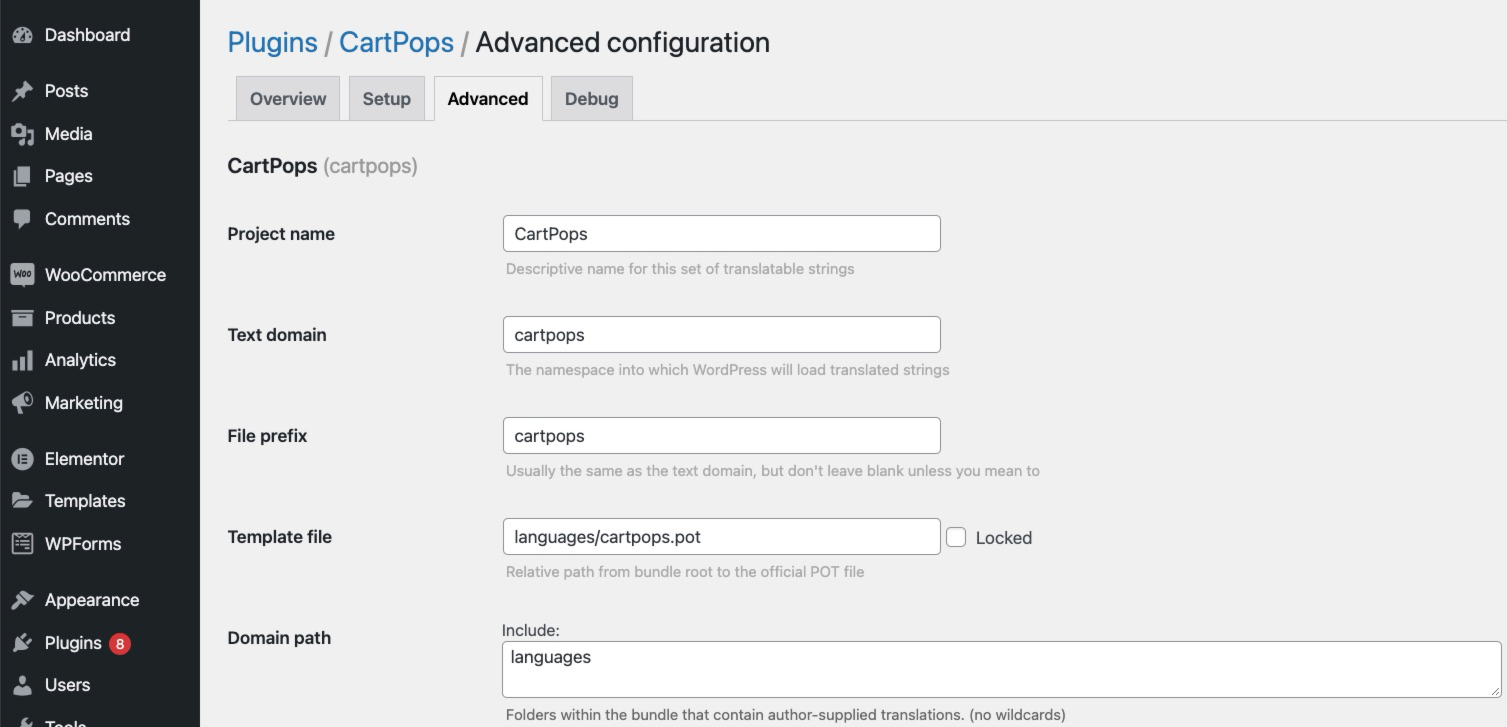The height and width of the screenshot is (727, 1507).
Task: Open the Media library icon
Action: [x=20, y=133]
